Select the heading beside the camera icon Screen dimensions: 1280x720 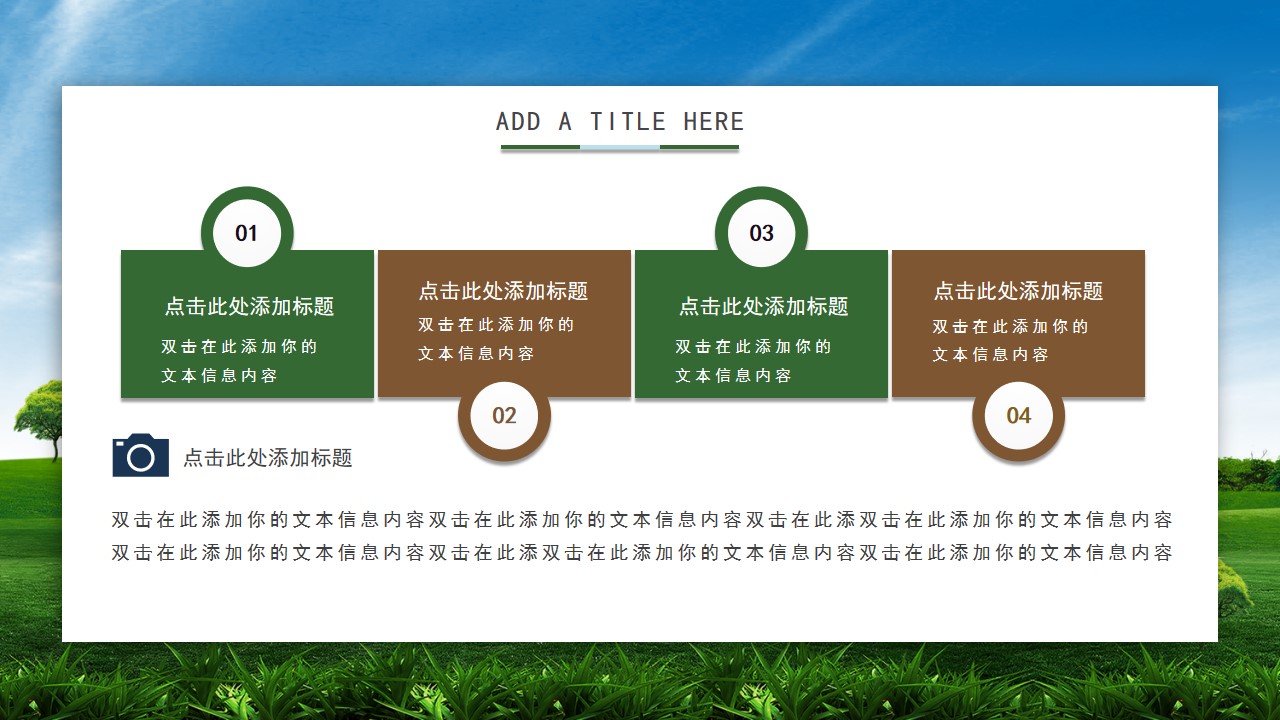(x=268, y=458)
